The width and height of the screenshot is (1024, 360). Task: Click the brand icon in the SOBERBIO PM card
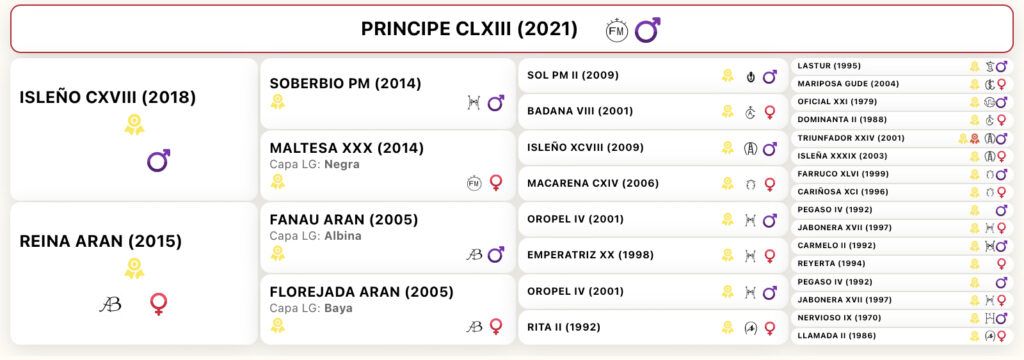(x=474, y=103)
